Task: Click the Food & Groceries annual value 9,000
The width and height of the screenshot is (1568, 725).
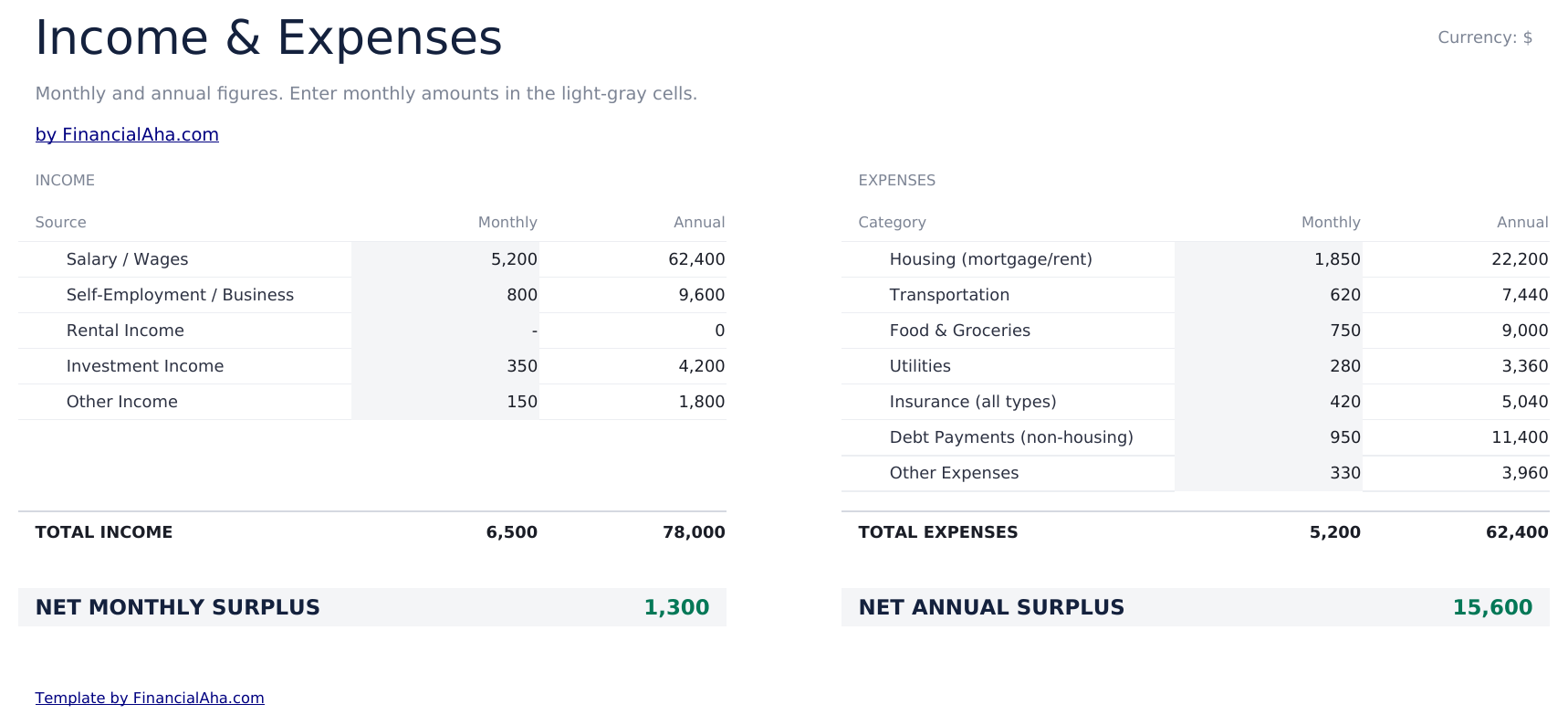Action: point(1525,331)
